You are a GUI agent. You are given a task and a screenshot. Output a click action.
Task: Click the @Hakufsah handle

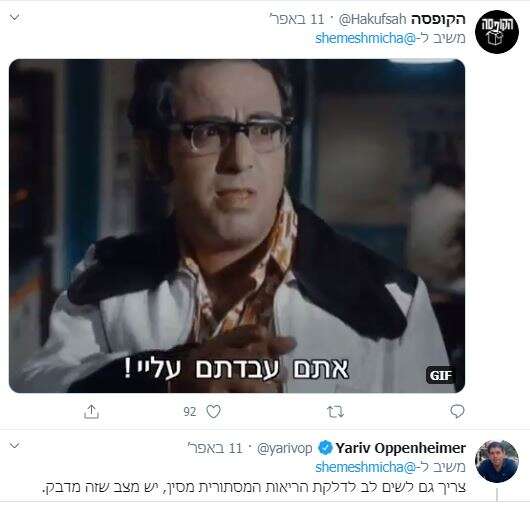[x=372, y=20]
